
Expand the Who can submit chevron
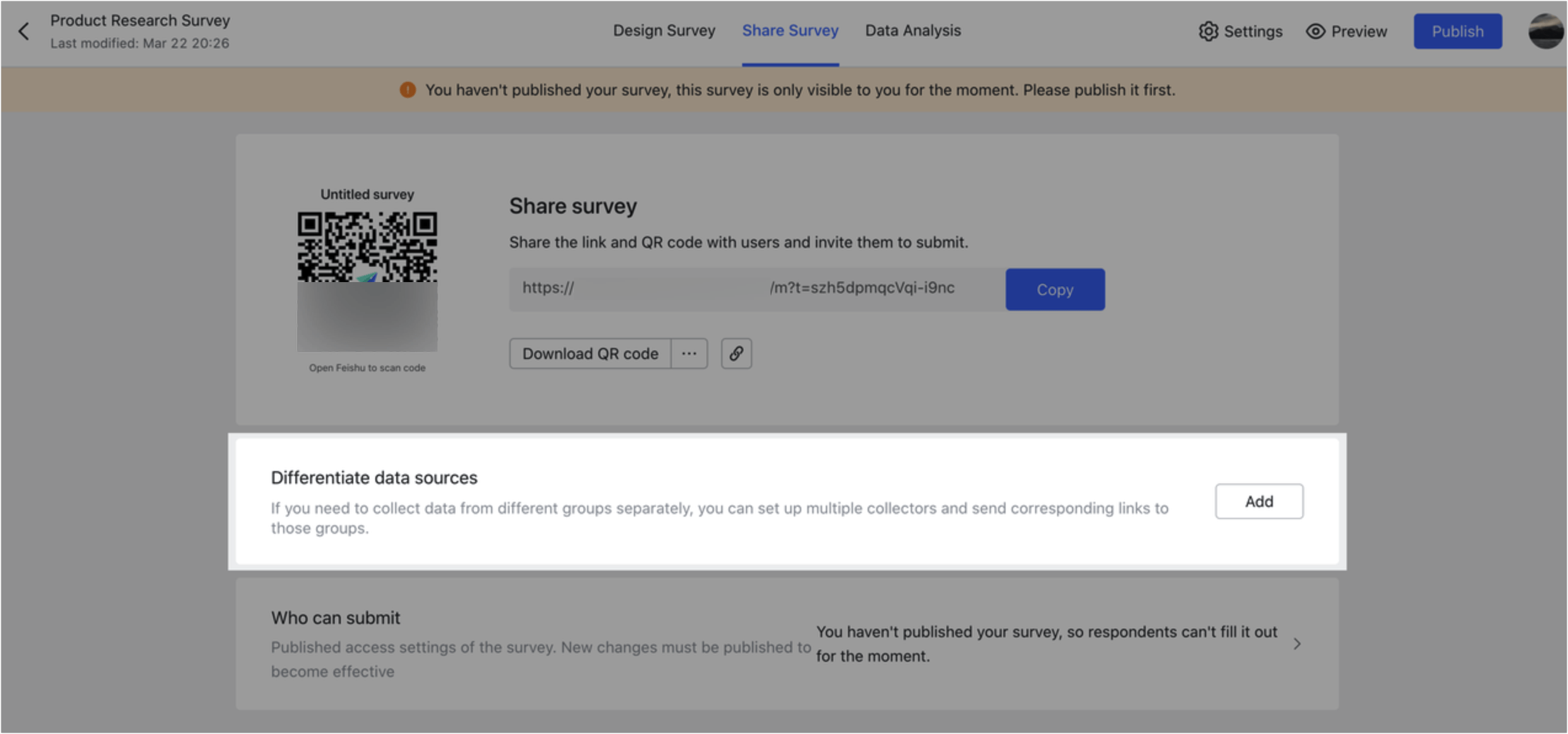tap(1297, 644)
